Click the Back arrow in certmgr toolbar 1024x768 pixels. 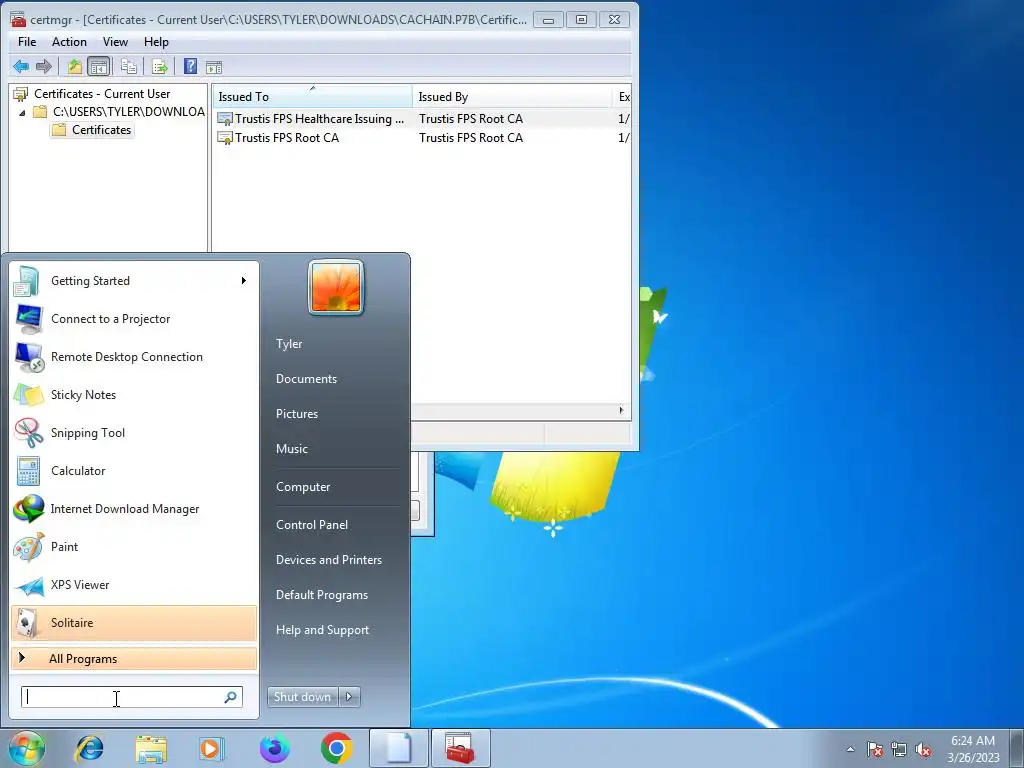pyautogui.click(x=21, y=66)
